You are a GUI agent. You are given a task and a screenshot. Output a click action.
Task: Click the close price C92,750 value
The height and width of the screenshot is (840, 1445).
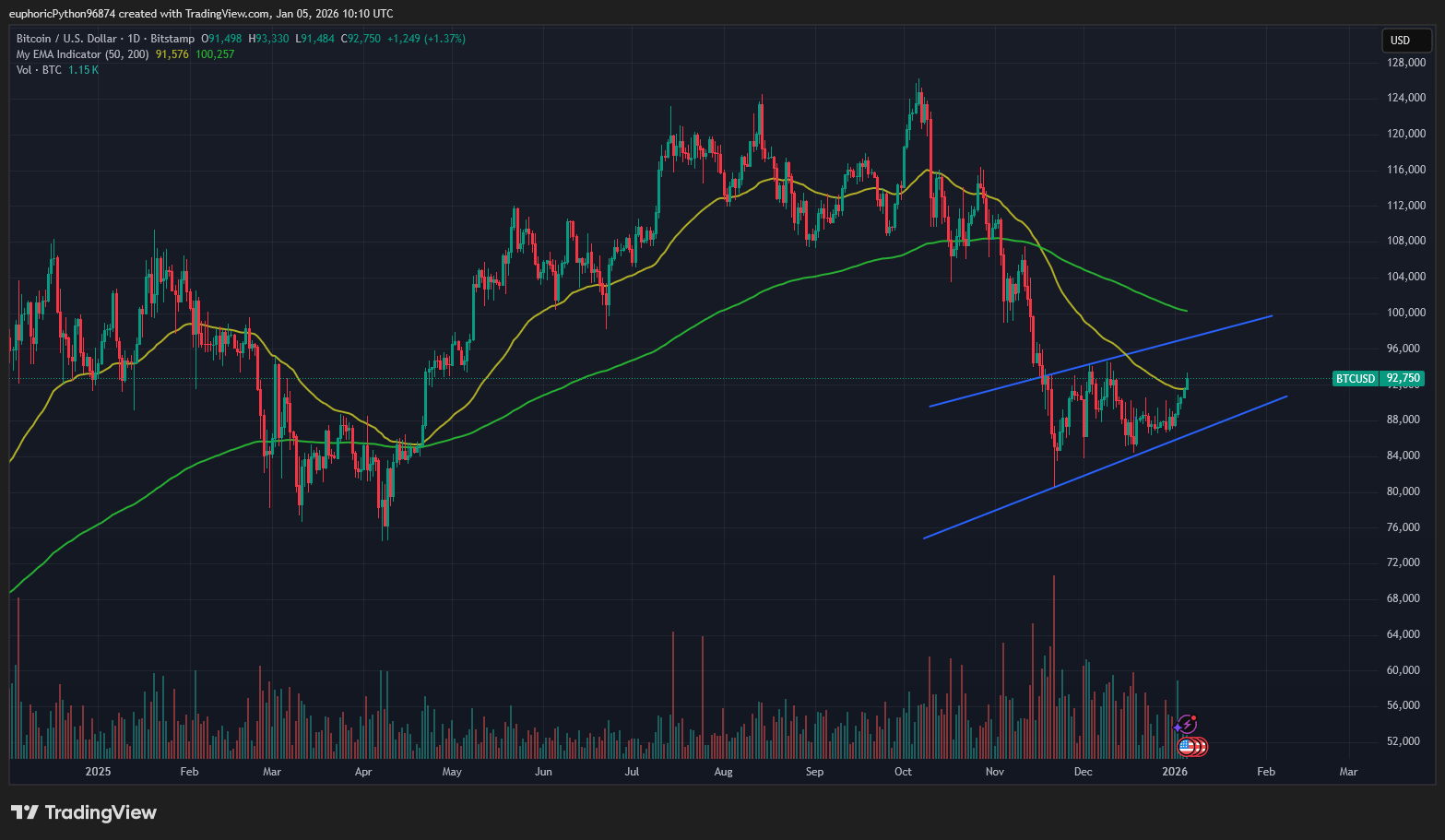(x=360, y=39)
